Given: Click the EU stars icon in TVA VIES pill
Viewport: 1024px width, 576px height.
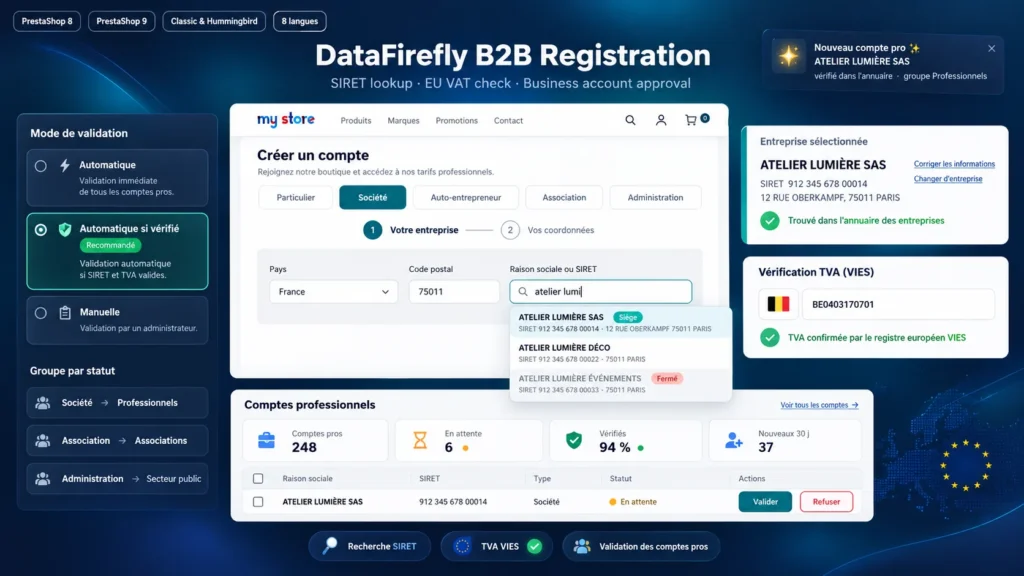Looking at the screenshot, I should tap(462, 547).
